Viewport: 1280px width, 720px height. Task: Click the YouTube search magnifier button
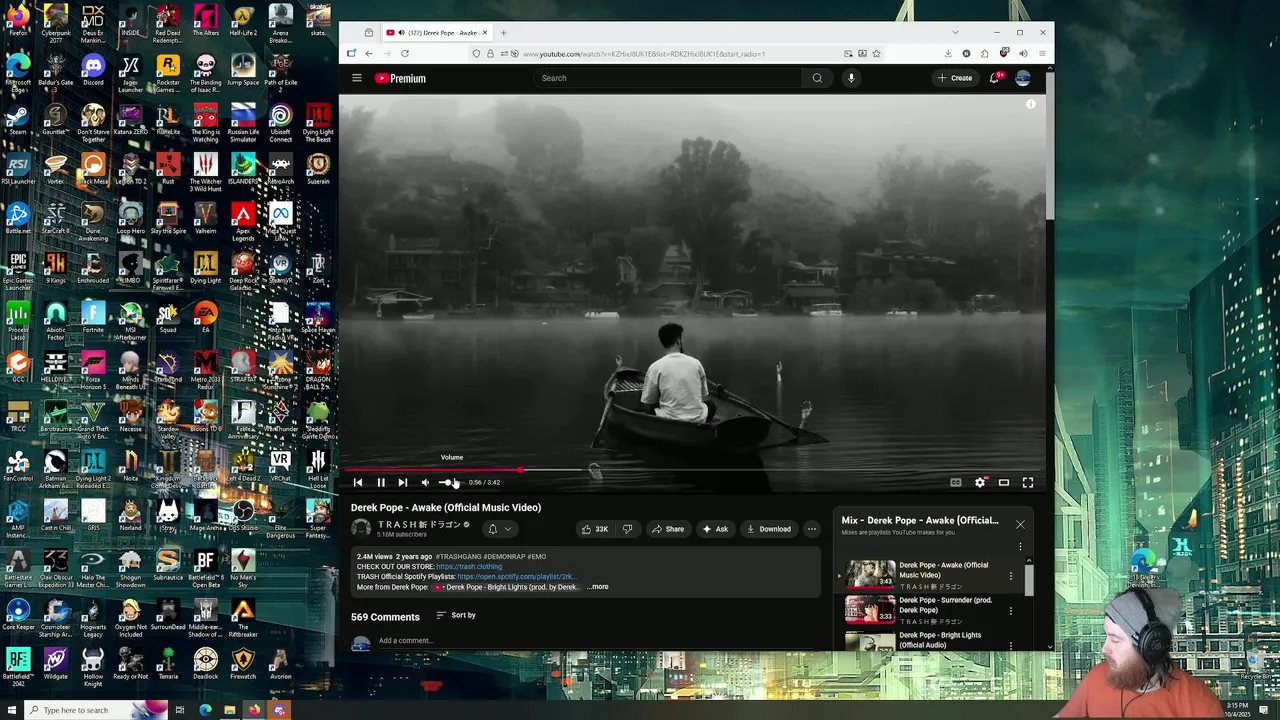[817, 78]
